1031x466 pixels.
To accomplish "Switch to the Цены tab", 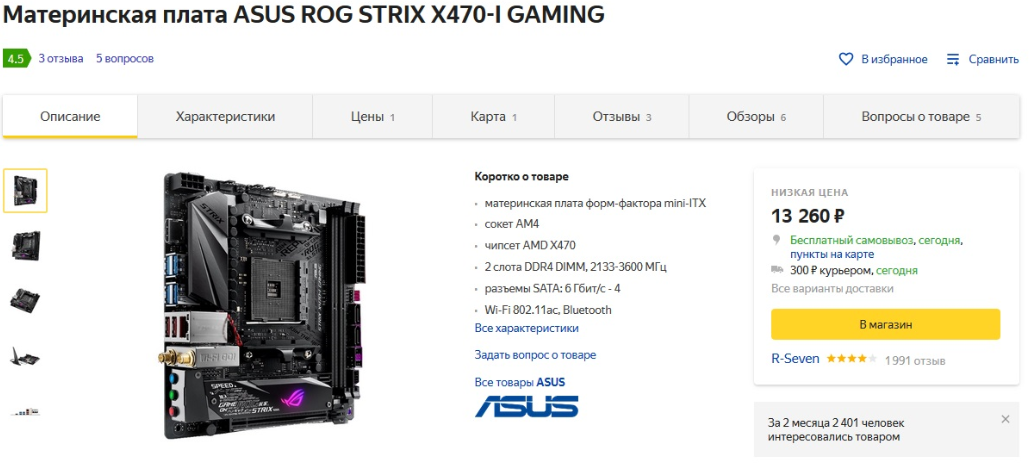I will coord(372,117).
